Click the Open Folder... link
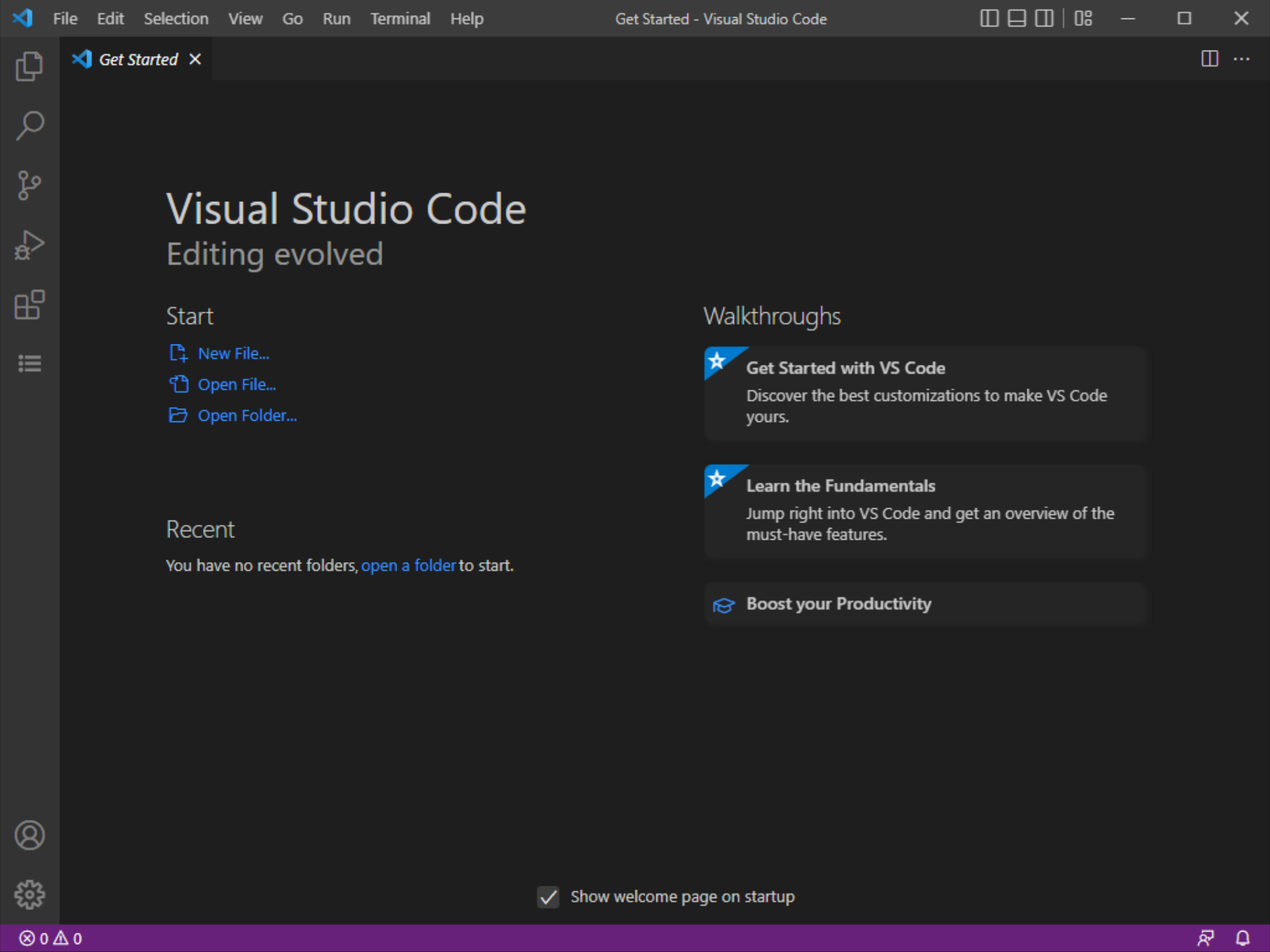 [247, 416]
